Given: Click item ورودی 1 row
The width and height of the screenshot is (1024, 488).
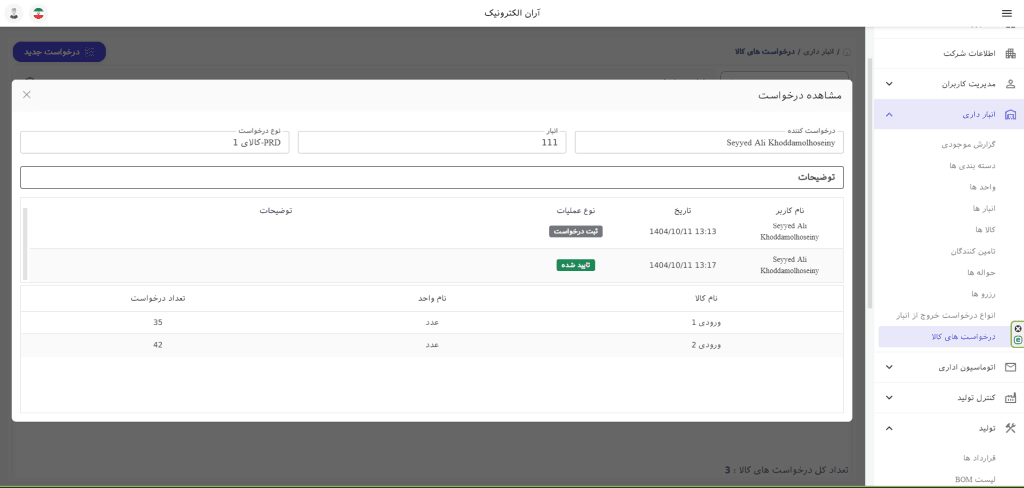Looking at the screenshot, I should (432, 323).
